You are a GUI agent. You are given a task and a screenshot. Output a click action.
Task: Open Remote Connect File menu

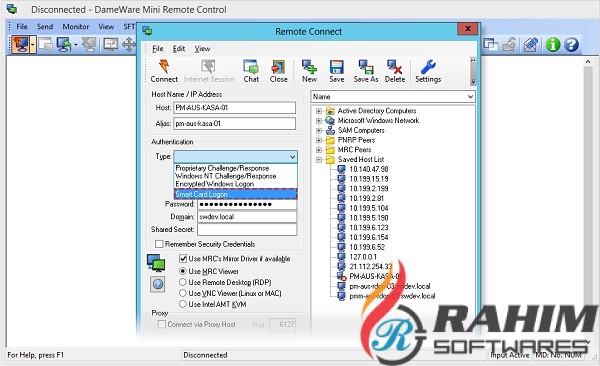coord(157,49)
